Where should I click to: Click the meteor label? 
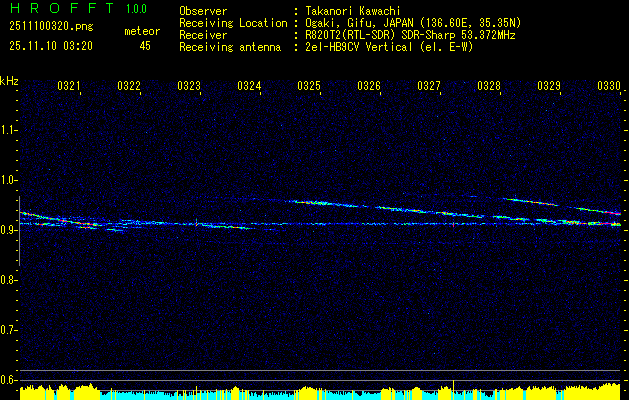pos(142,31)
